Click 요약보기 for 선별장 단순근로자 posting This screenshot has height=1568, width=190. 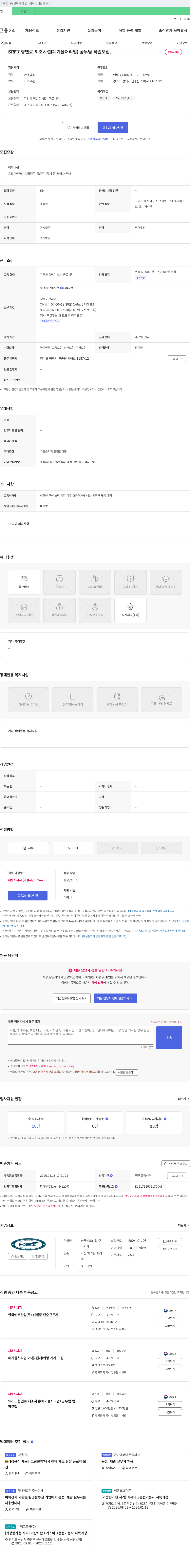coord(170,1318)
